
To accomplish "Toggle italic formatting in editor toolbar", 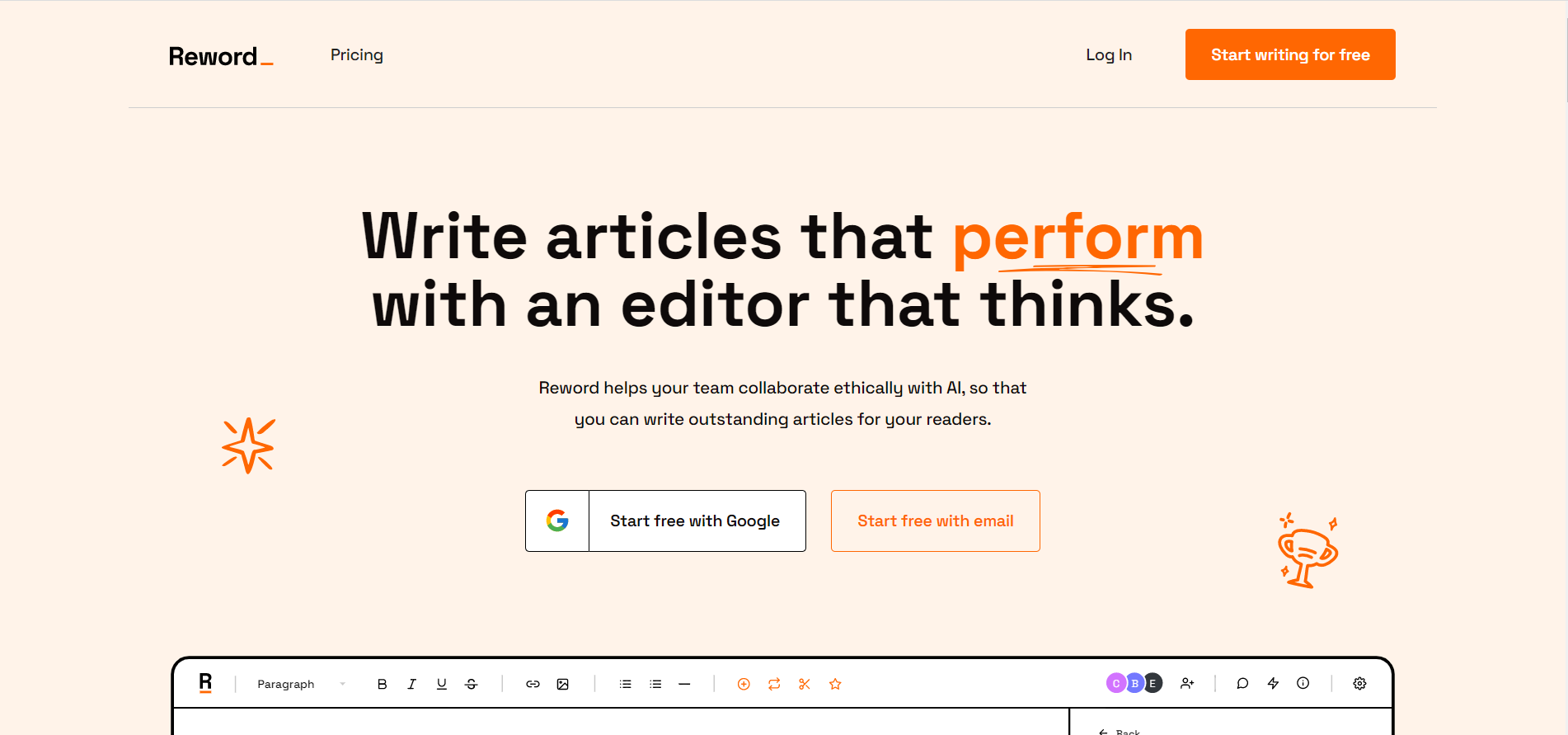I will [411, 684].
